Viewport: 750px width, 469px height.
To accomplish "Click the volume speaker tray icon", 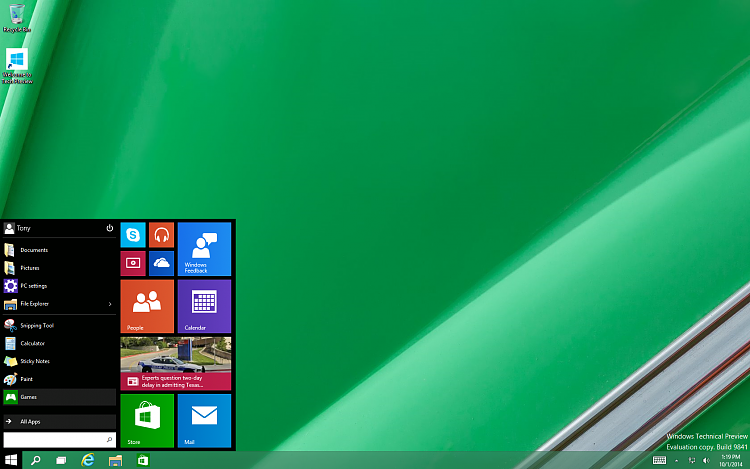I will pos(706,460).
